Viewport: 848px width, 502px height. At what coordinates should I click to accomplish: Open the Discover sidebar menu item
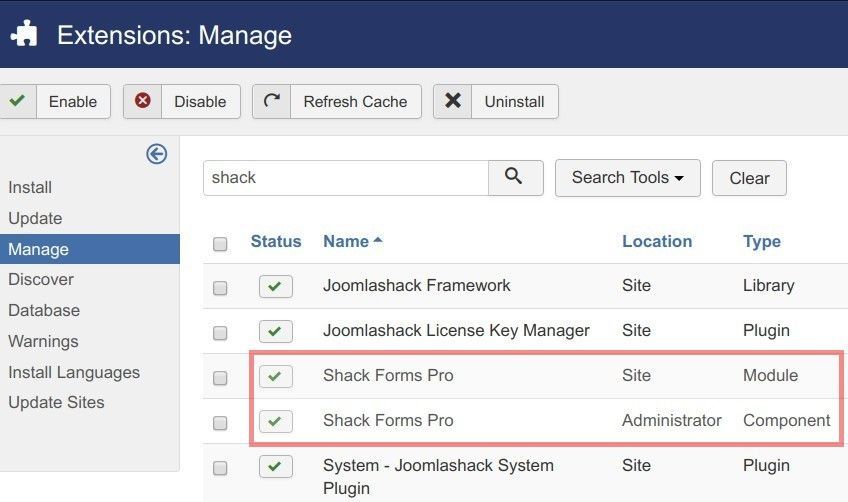pos(41,280)
